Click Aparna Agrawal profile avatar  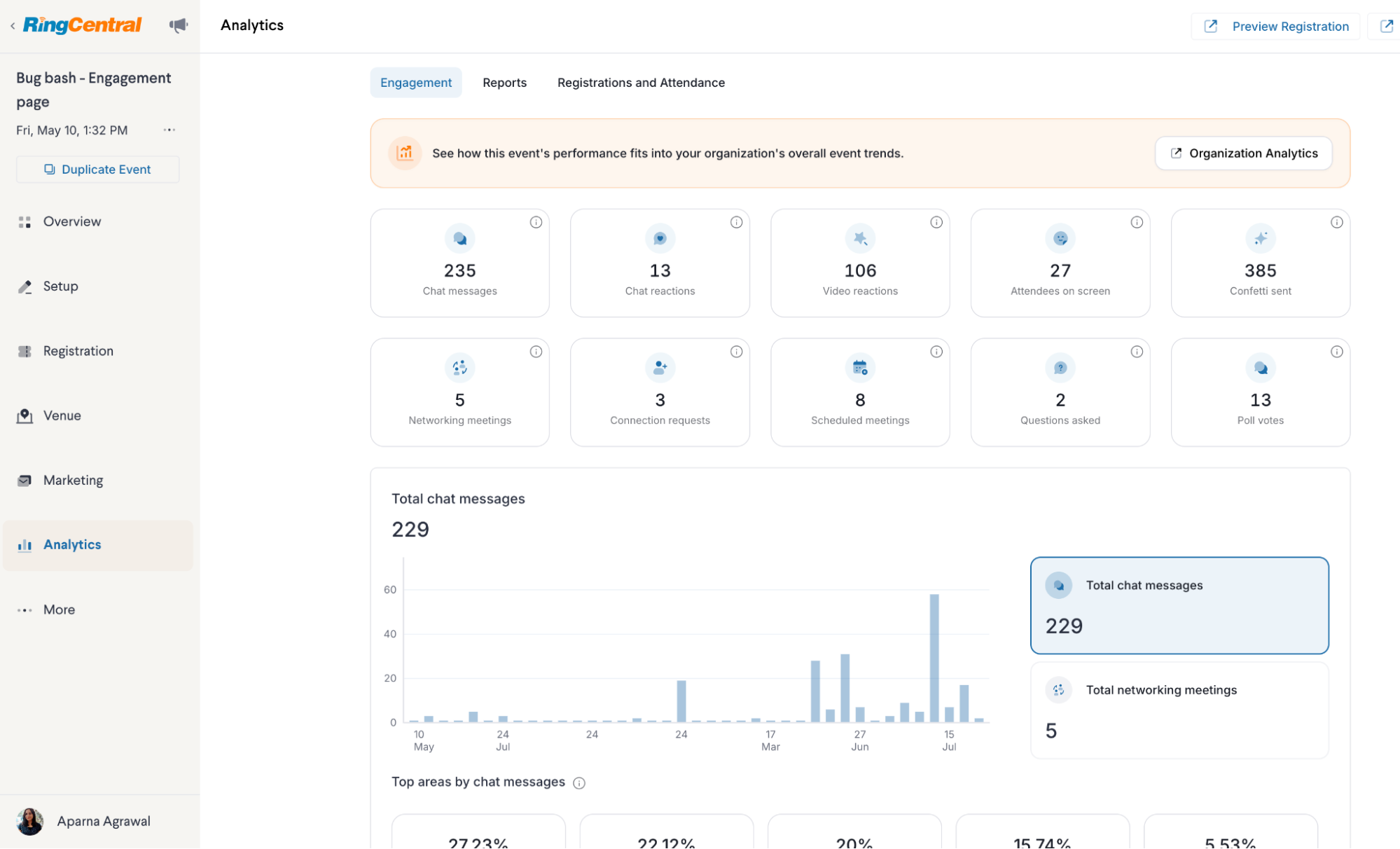30,822
